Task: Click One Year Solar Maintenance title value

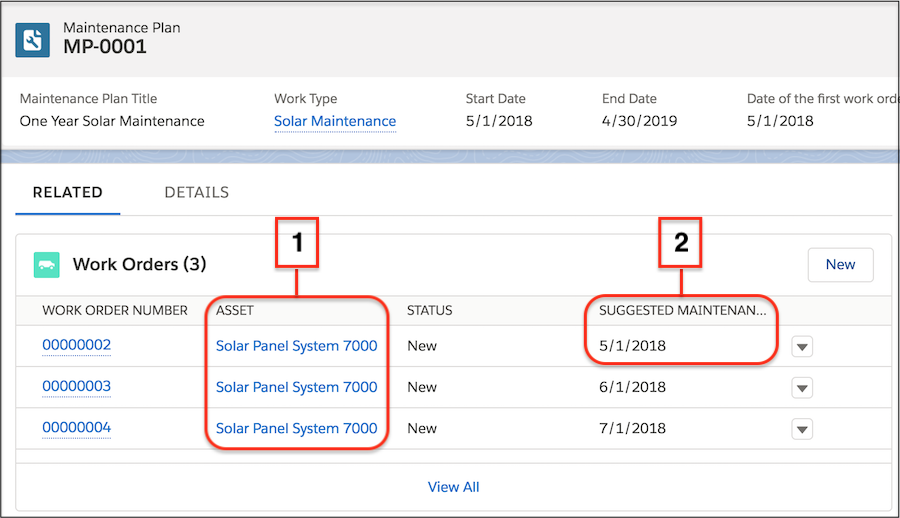Action: (x=112, y=121)
